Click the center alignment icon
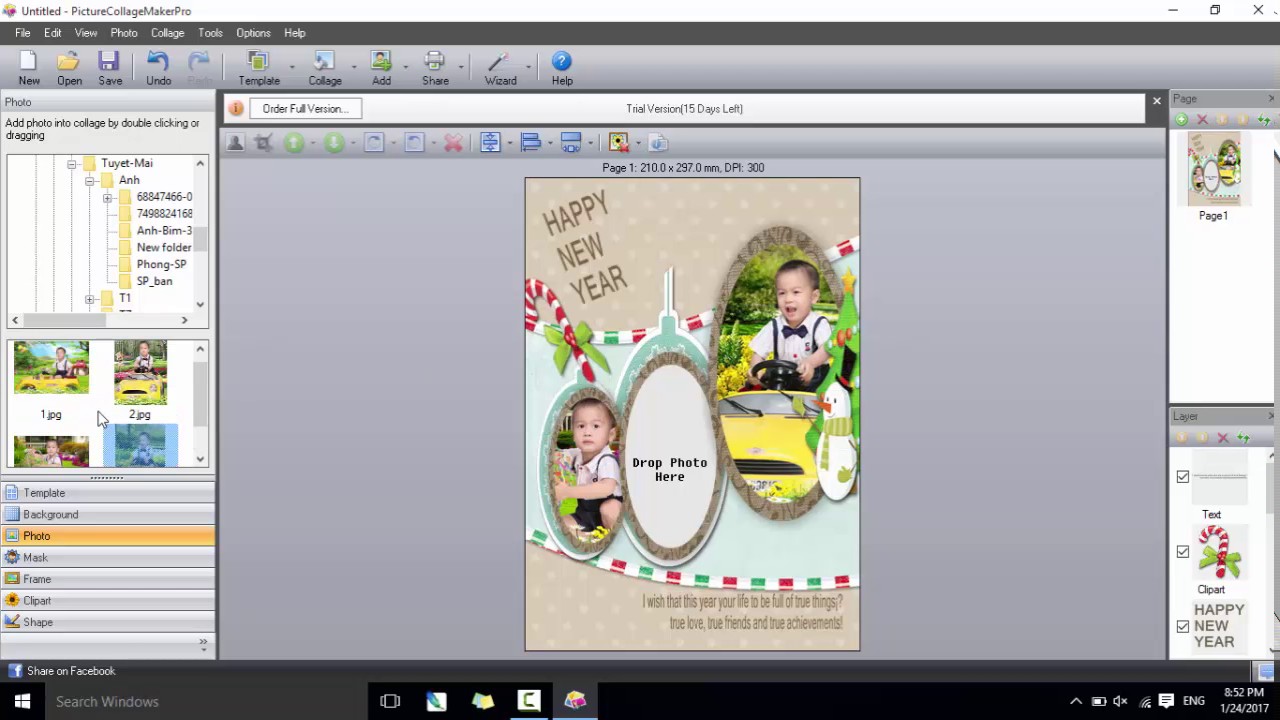 tap(490, 143)
